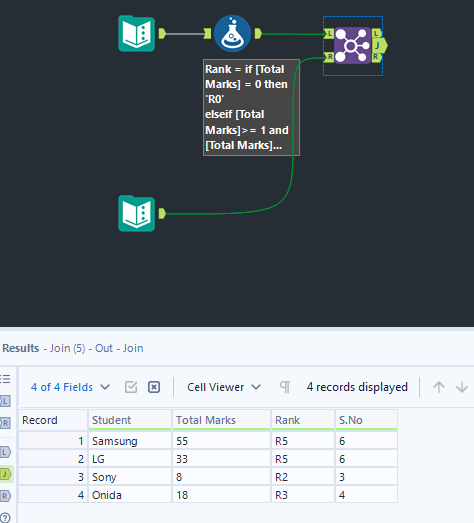The height and width of the screenshot is (523, 474).
Task: Open the Cell Viewer dropdown
Action: click(224, 387)
